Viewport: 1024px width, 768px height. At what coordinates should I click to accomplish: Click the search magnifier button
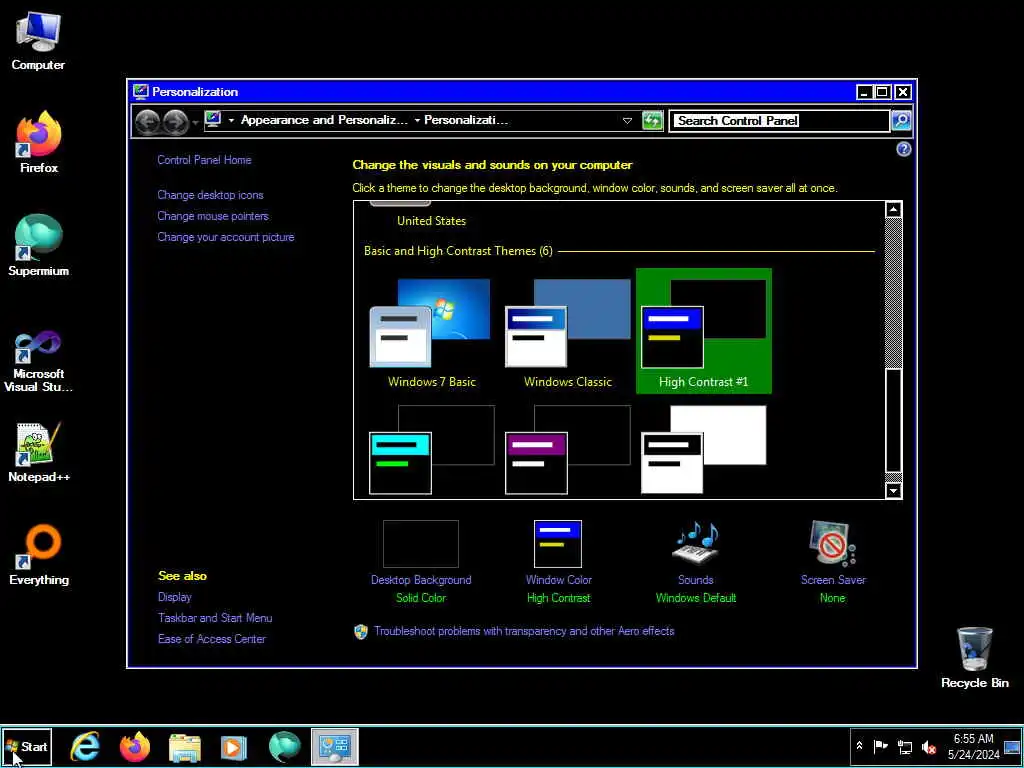click(901, 121)
